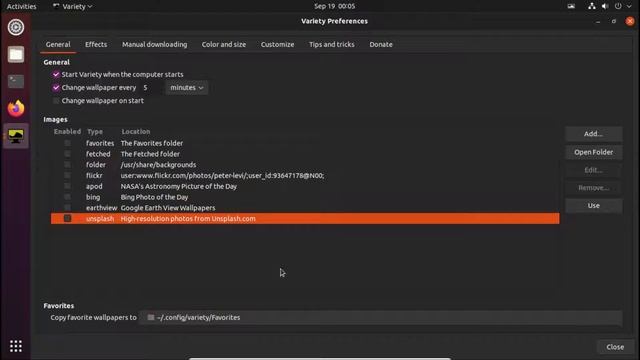Click folder icon beside Favorites path
This screenshot has width=640, height=360.
(x=151, y=317)
